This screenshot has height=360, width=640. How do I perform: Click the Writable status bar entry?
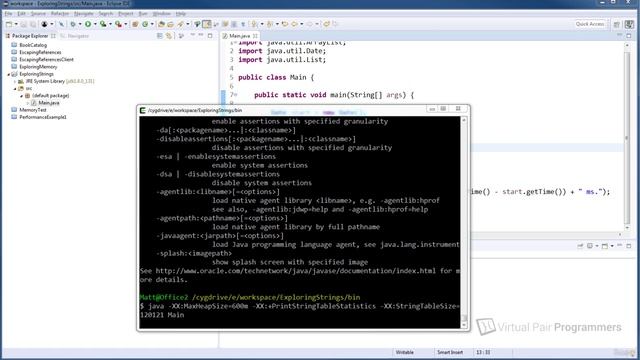click(404, 352)
